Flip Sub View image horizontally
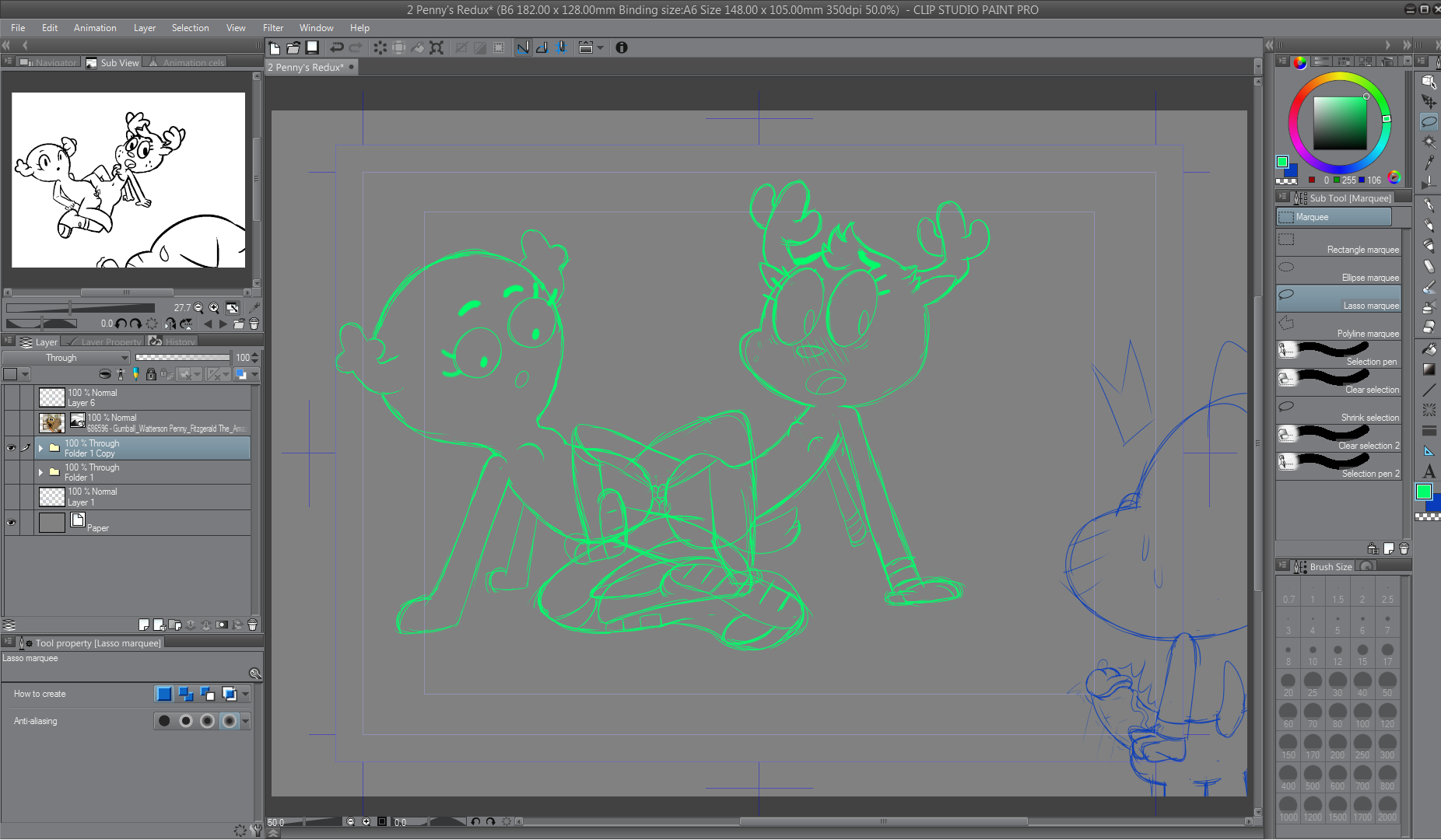 (x=170, y=324)
